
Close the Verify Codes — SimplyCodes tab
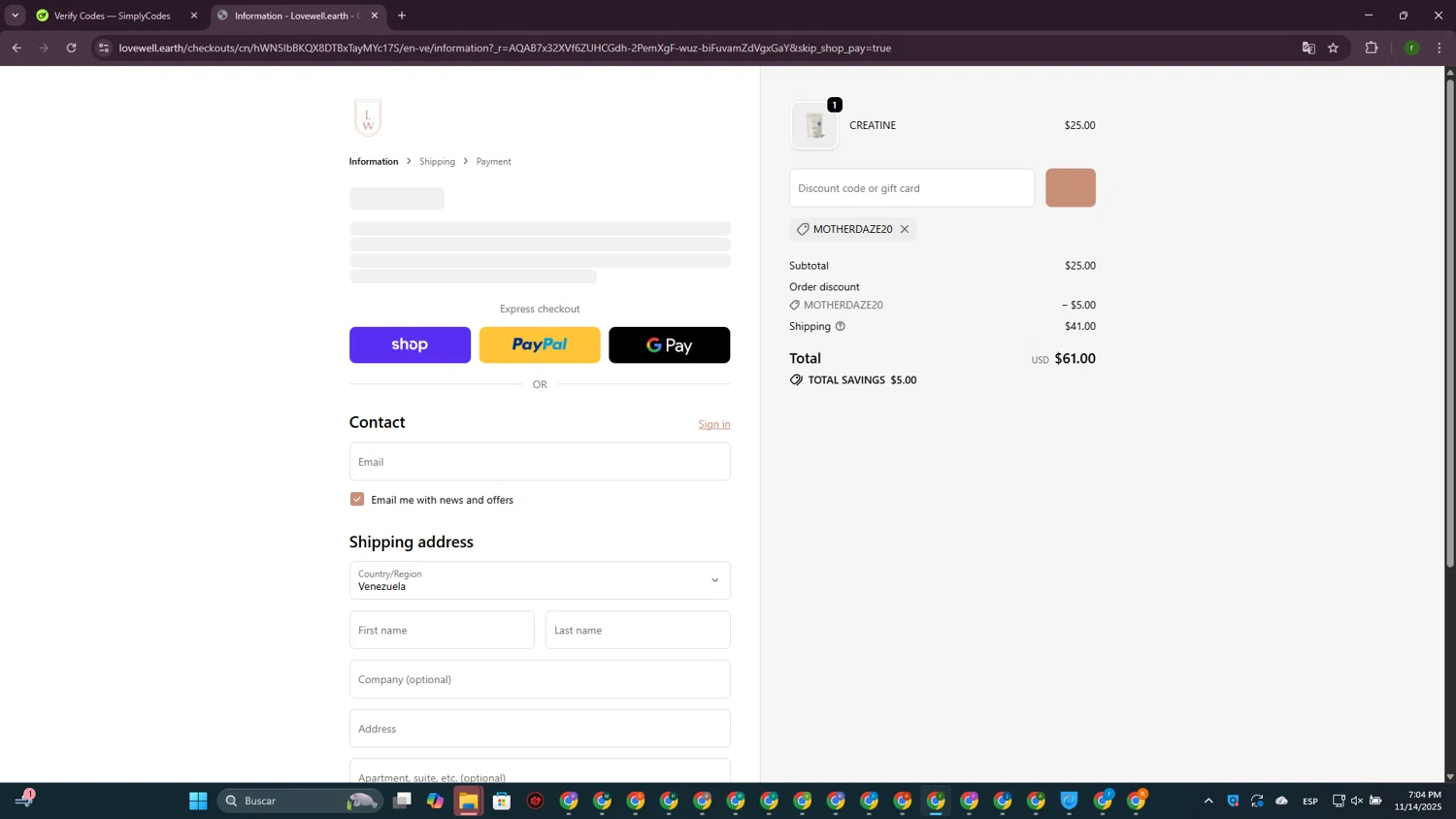(x=194, y=16)
